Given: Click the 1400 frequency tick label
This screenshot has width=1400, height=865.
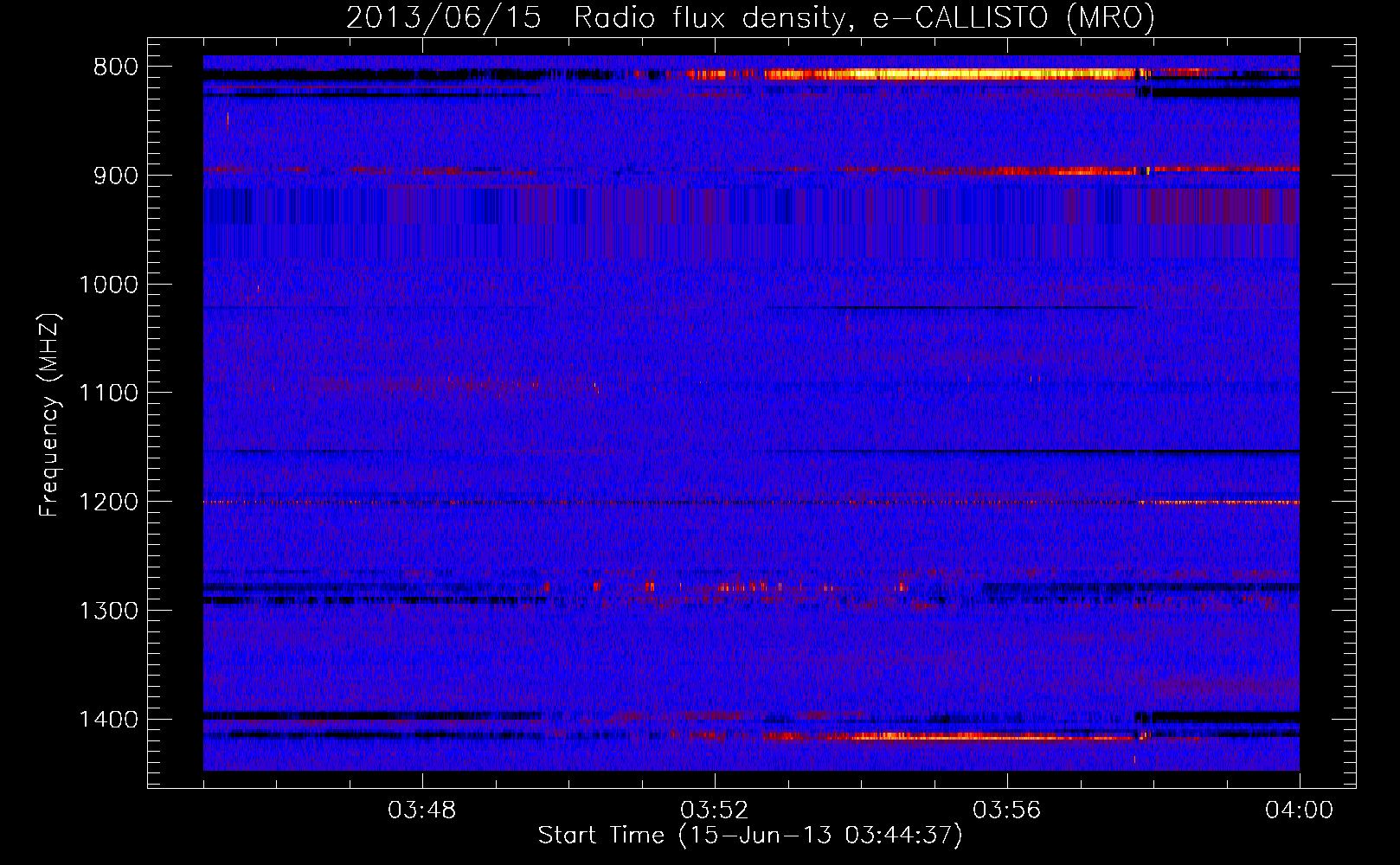Looking at the screenshot, I should (108, 720).
